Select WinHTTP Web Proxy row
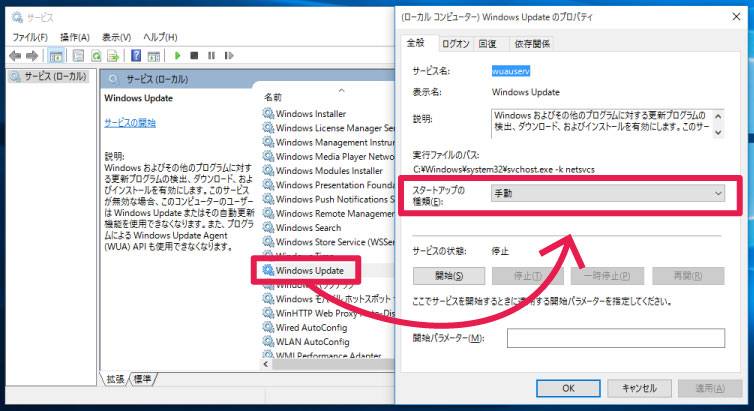The height and width of the screenshot is (411, 754). 328,313
